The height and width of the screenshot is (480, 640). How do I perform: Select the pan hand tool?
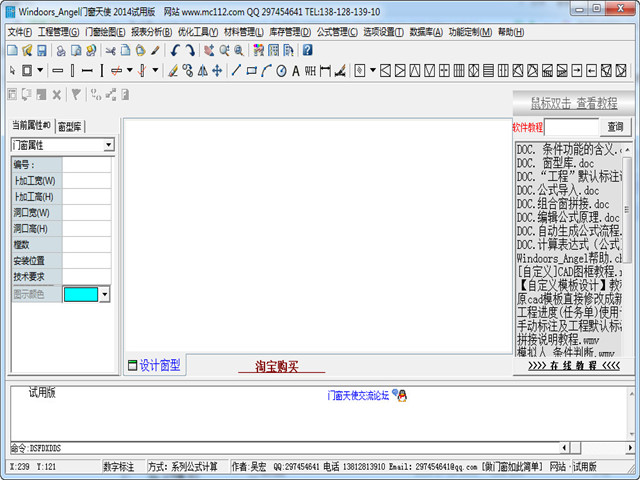(x=209, y=50)
